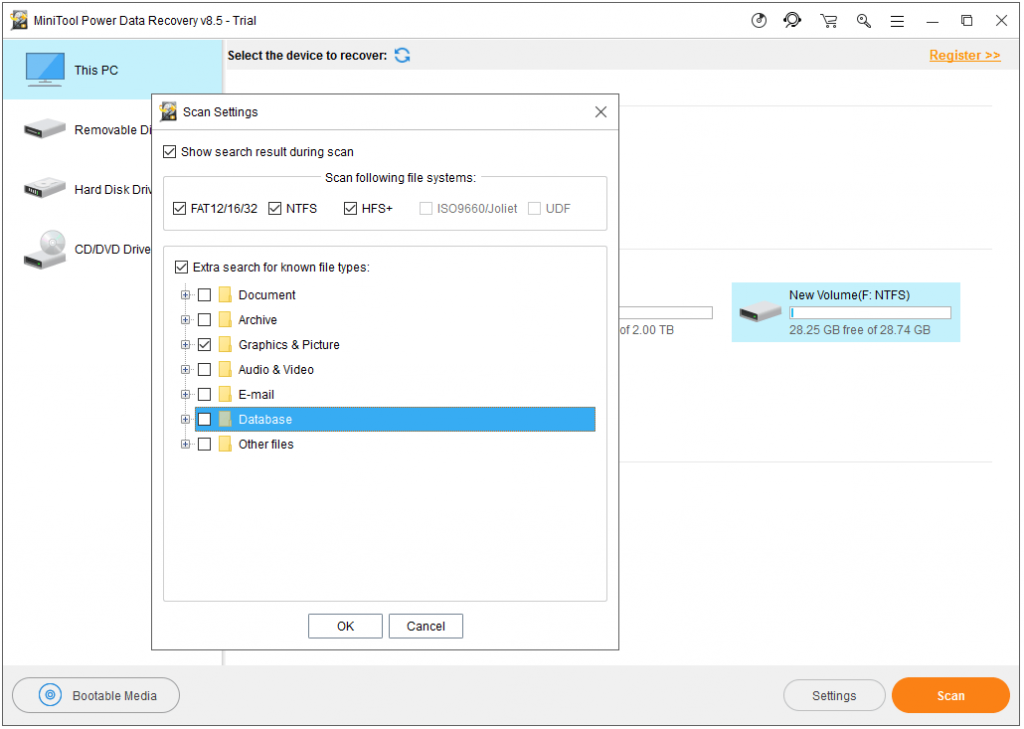Expand the Database tree node
Image resolution: width=1024 pixels, height=729 pixels.
pyautogui.click(x=185, y=419)
